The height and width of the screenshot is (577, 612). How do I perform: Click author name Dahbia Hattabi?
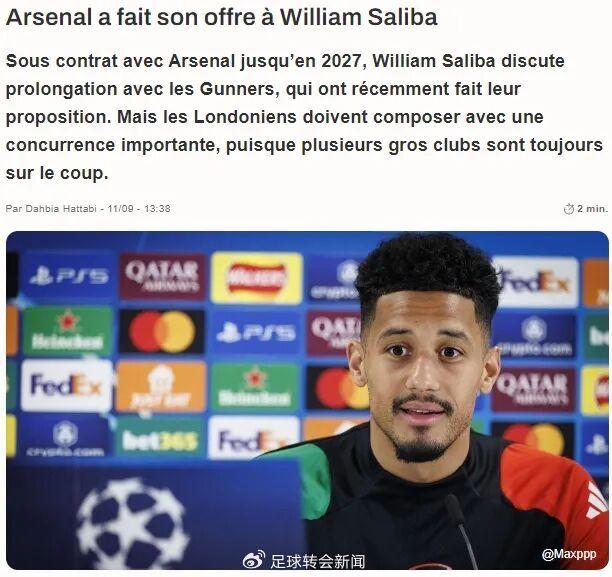(x=61, y=209)
